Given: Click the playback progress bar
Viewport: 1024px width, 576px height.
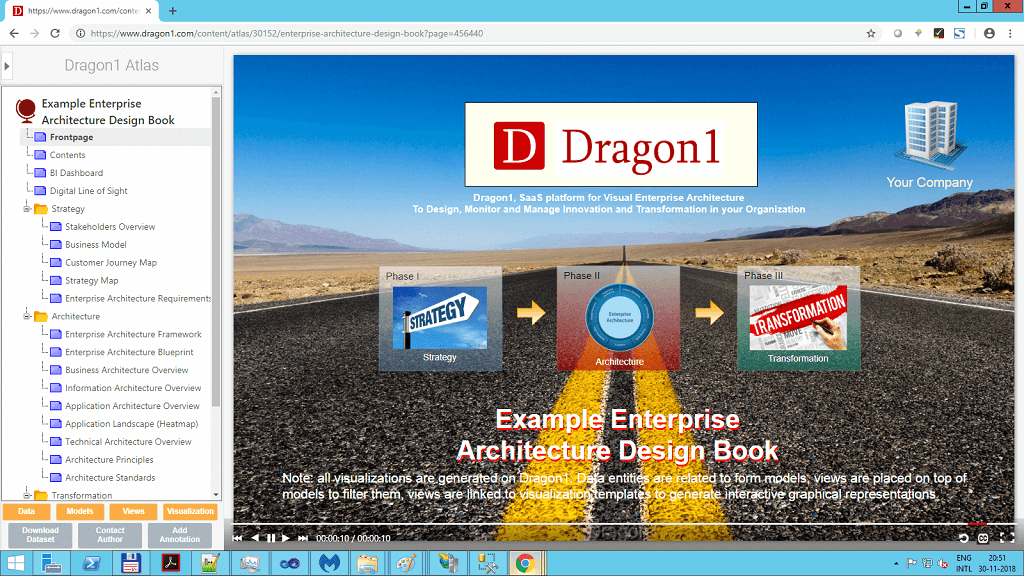Looking at the screenshot, I should click(x=624, y=524).
